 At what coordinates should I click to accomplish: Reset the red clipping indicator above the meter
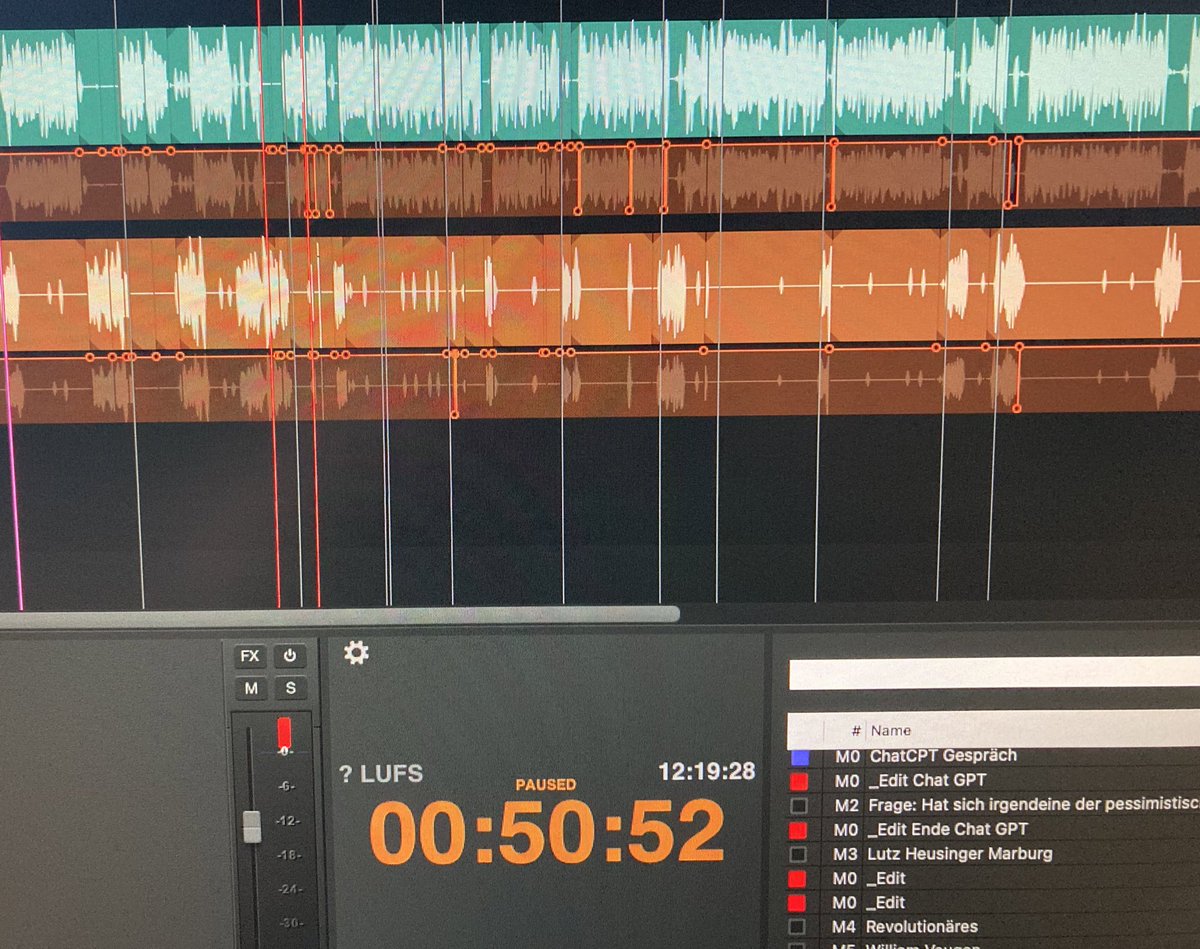coord(284,732)
